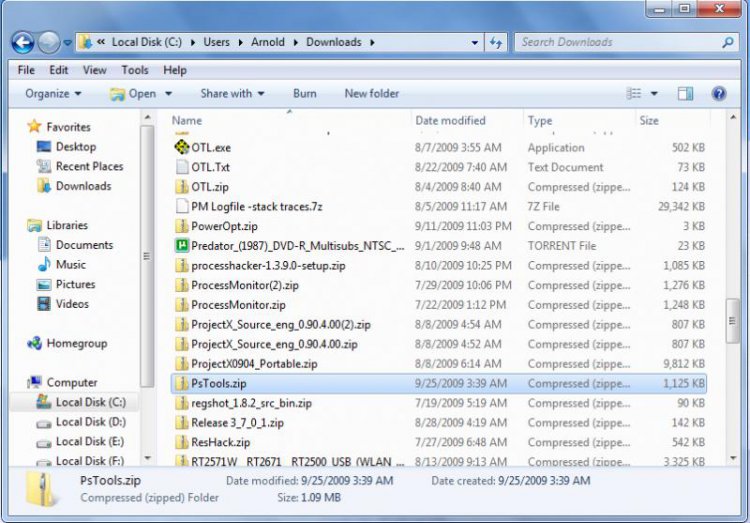Click the navigation pane scrollbar thumb
Screen dimensions: 750x523
tap(147, 256)
